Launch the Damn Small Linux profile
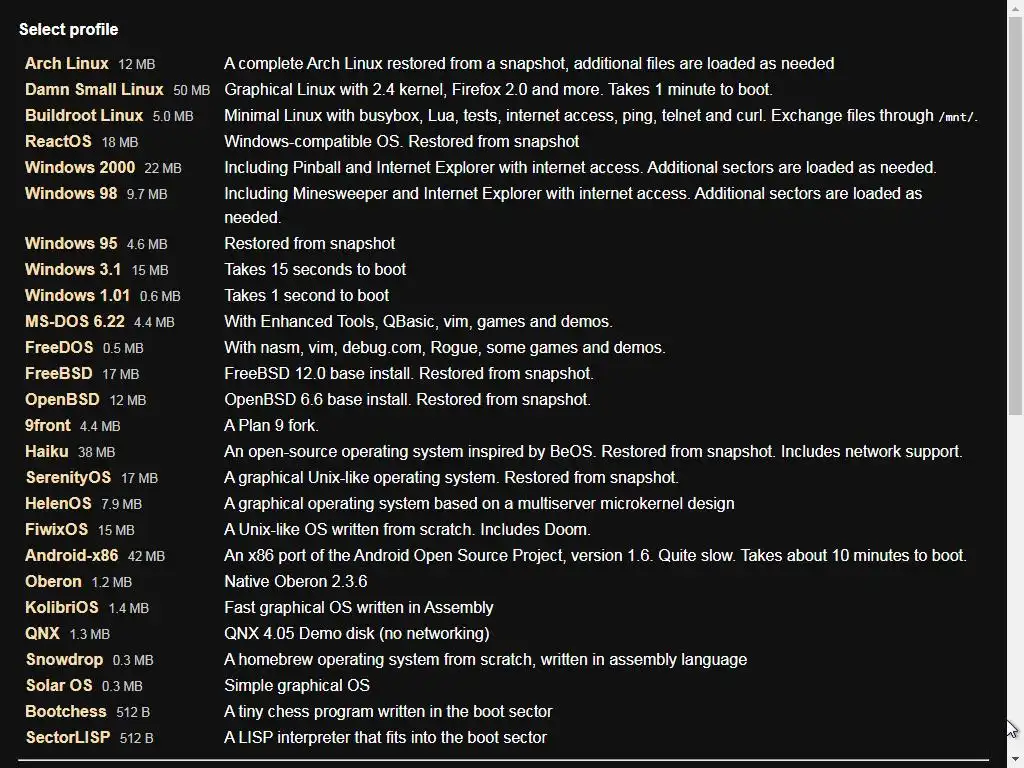1024x768 pixels. point(94,89)
